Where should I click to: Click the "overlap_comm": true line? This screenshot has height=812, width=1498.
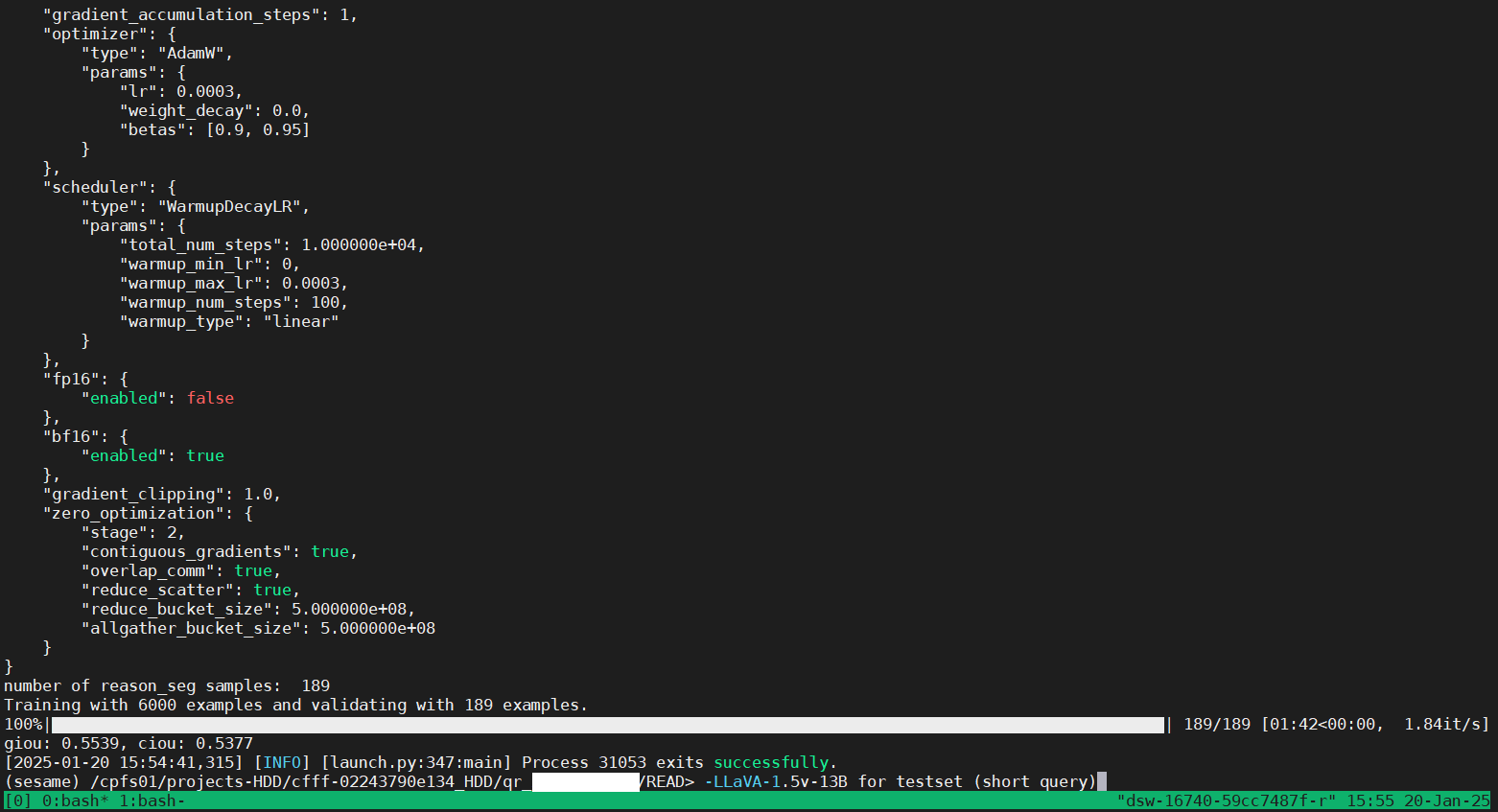(x=181, y=570)
